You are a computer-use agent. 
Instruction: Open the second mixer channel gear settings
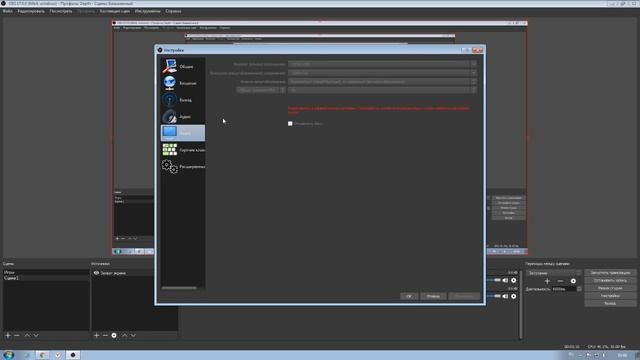[x=513, y=296]
